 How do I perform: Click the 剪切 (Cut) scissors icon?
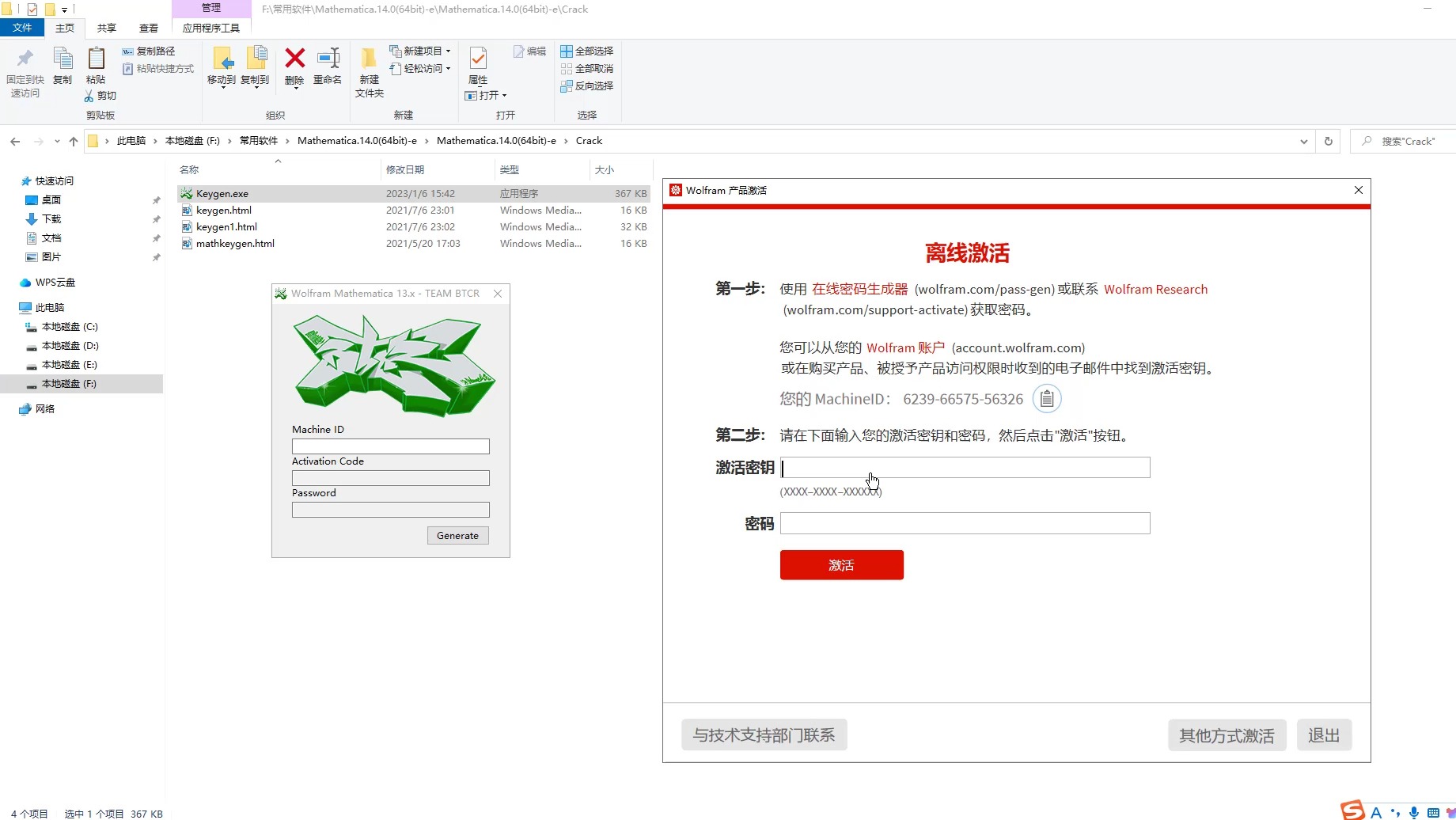[x=89, y=95]
